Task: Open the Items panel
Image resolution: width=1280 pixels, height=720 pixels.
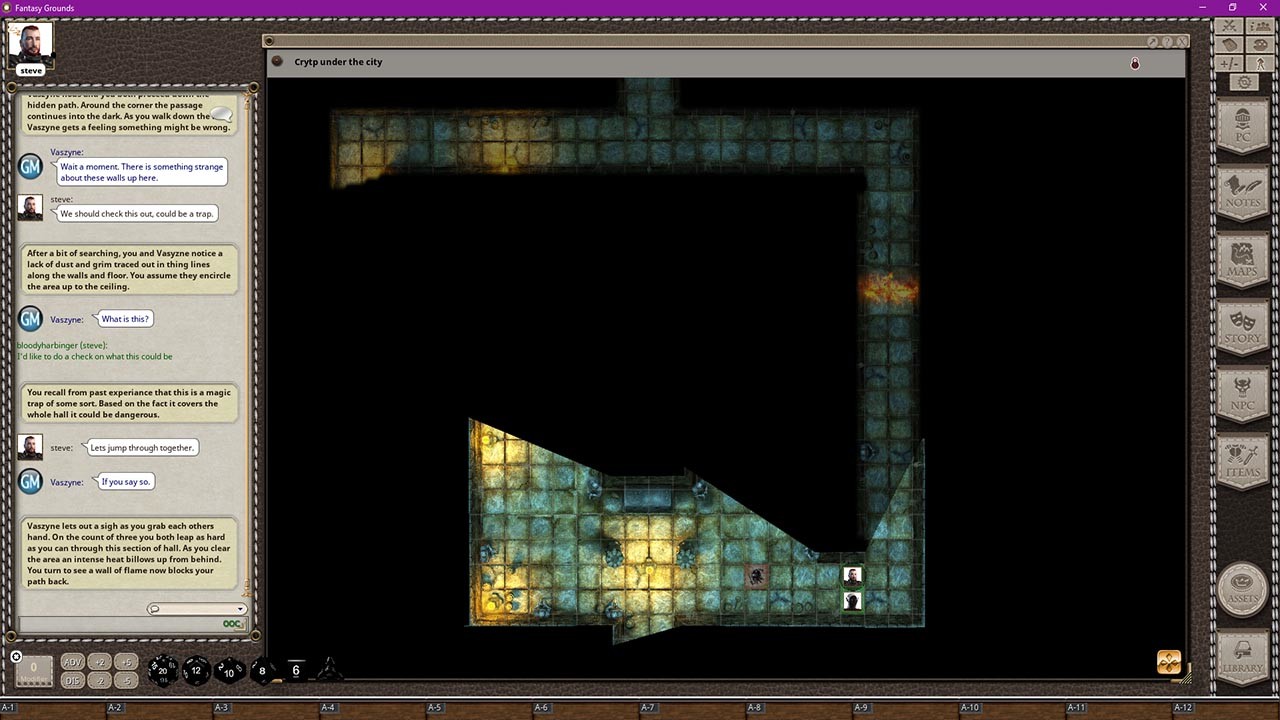Action: pos(1242,462)
